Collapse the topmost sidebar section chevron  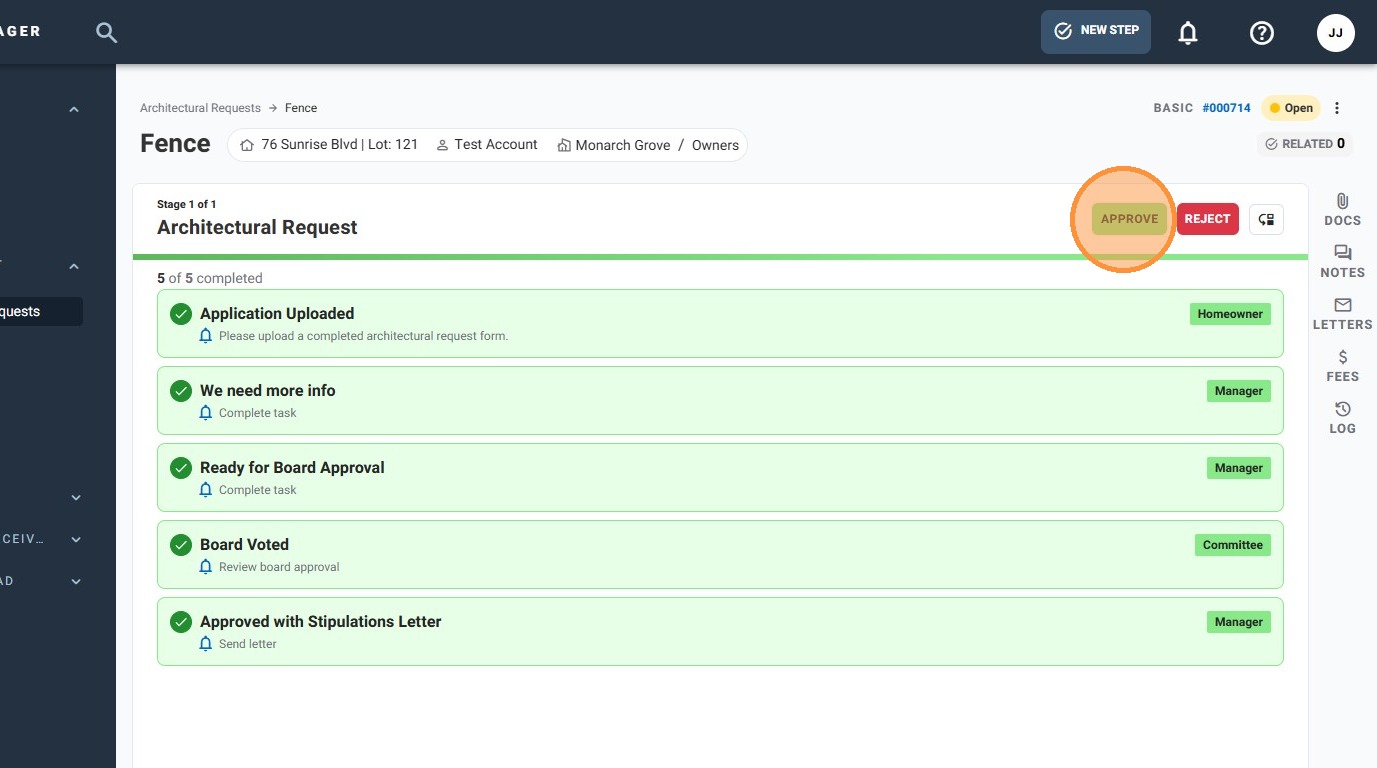(x=74, y=110)
